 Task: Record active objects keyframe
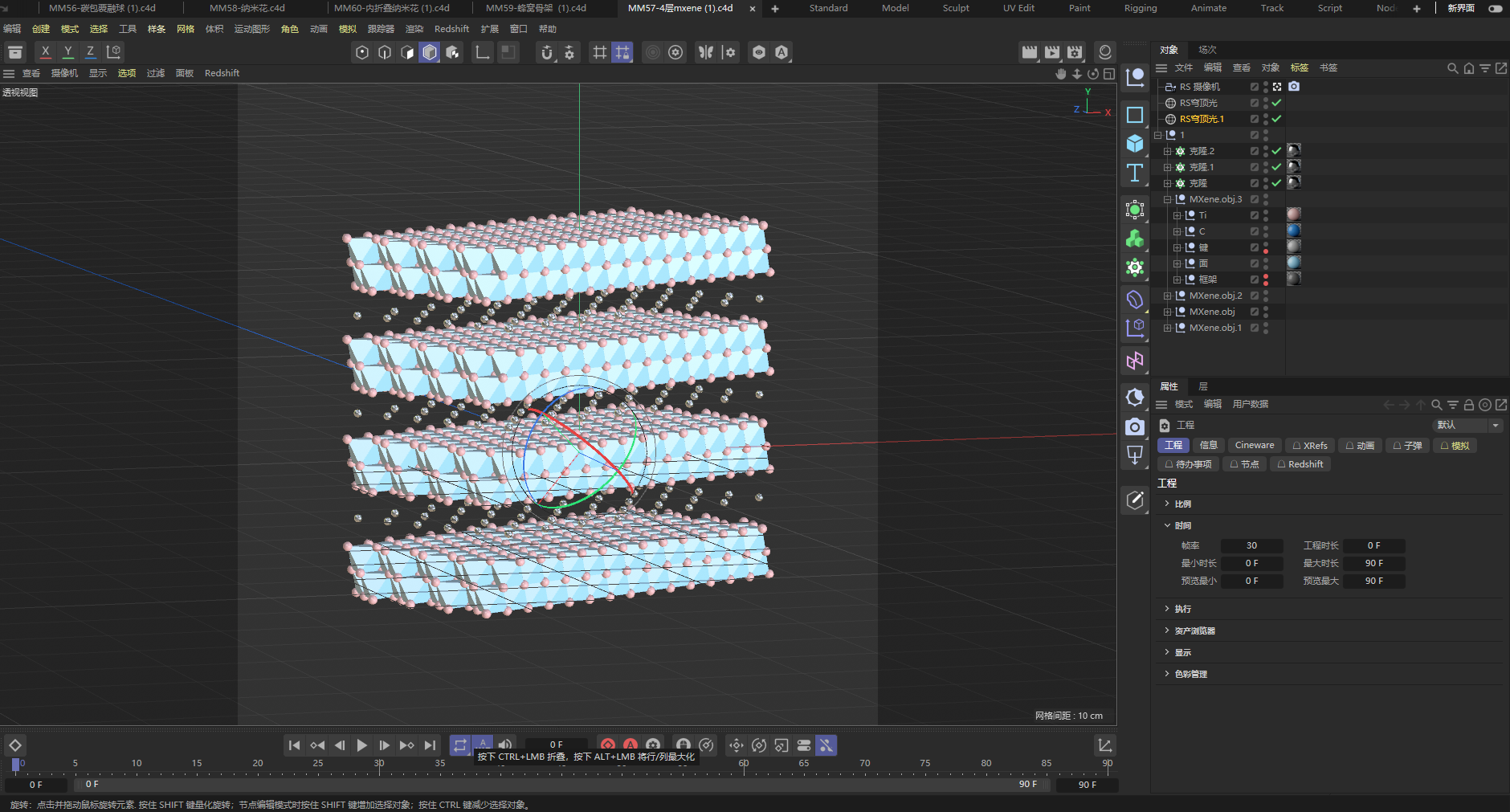pos(608,745)
